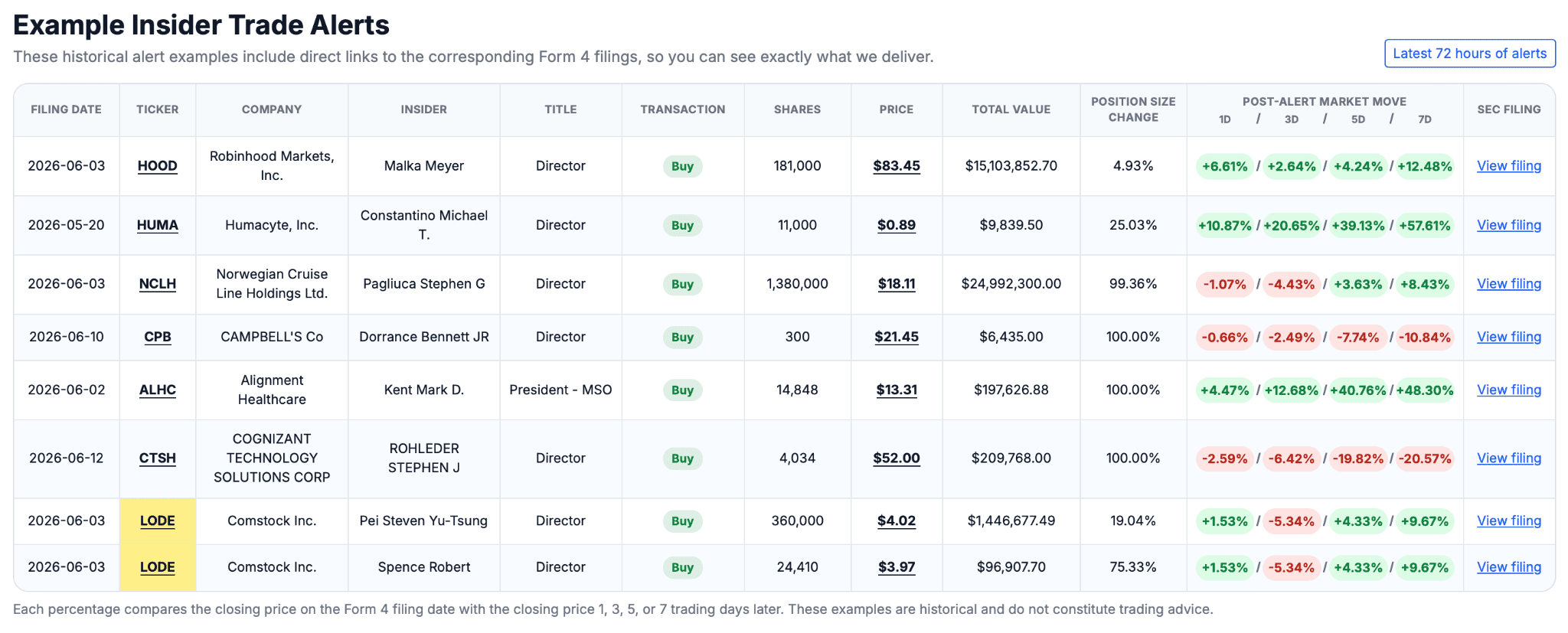Open the $83.45 price link
The height and width of the screenshot is (633, 1568).
click(x=897, y=166)
